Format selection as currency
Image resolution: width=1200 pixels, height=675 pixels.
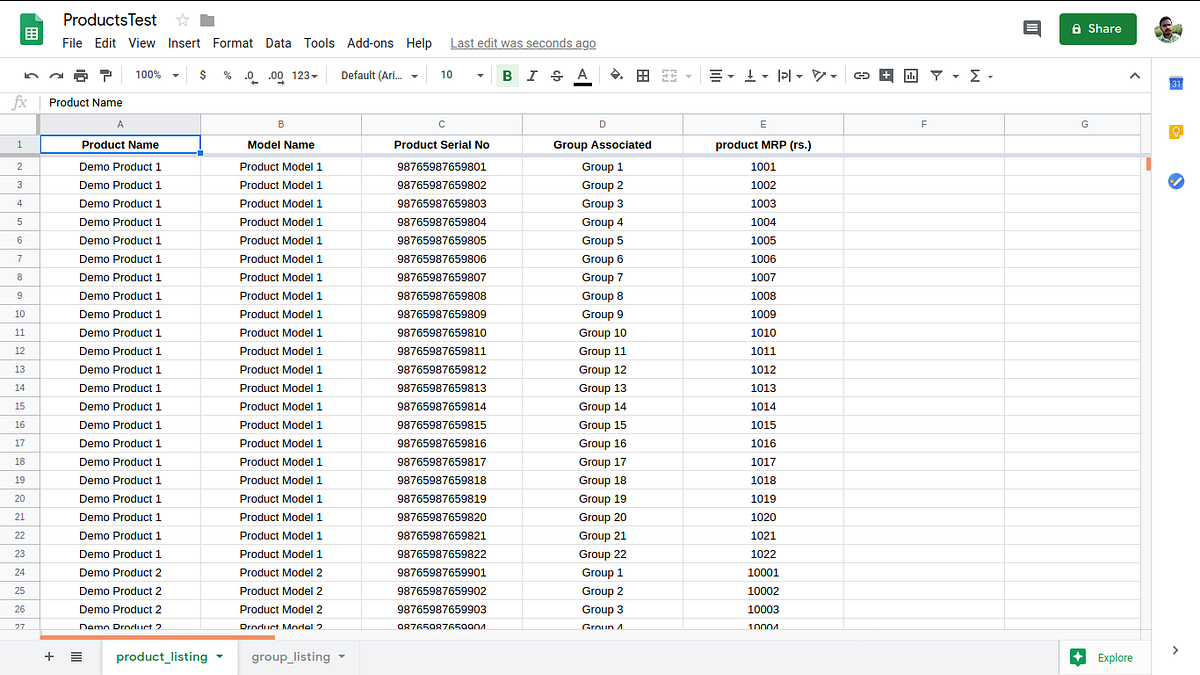(203, 75)
